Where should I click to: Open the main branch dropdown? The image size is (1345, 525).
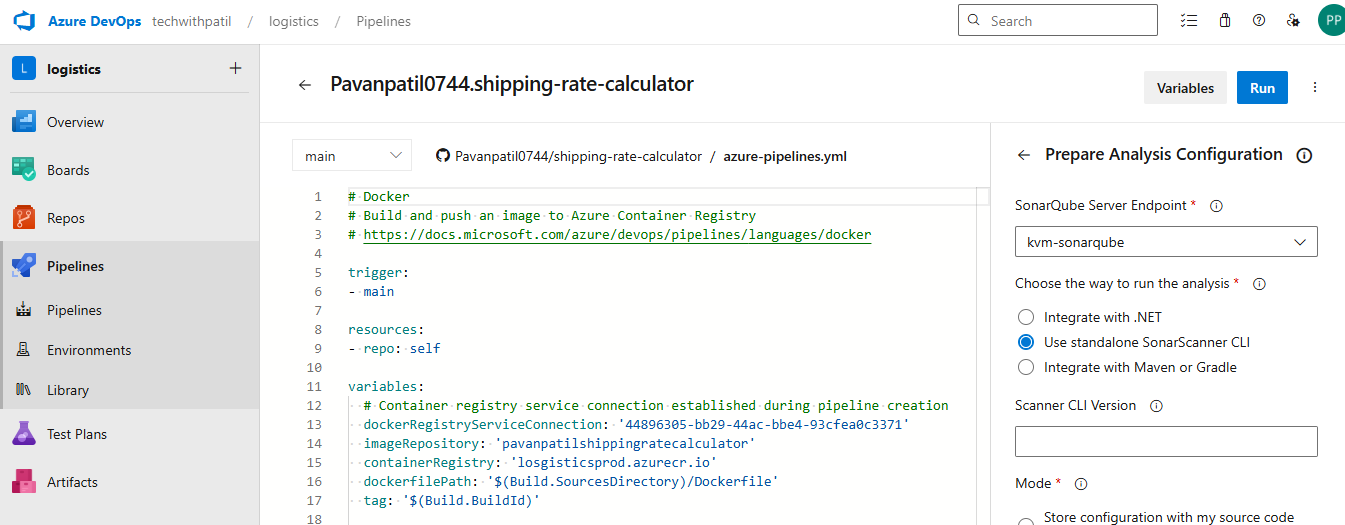pos(352,156)
